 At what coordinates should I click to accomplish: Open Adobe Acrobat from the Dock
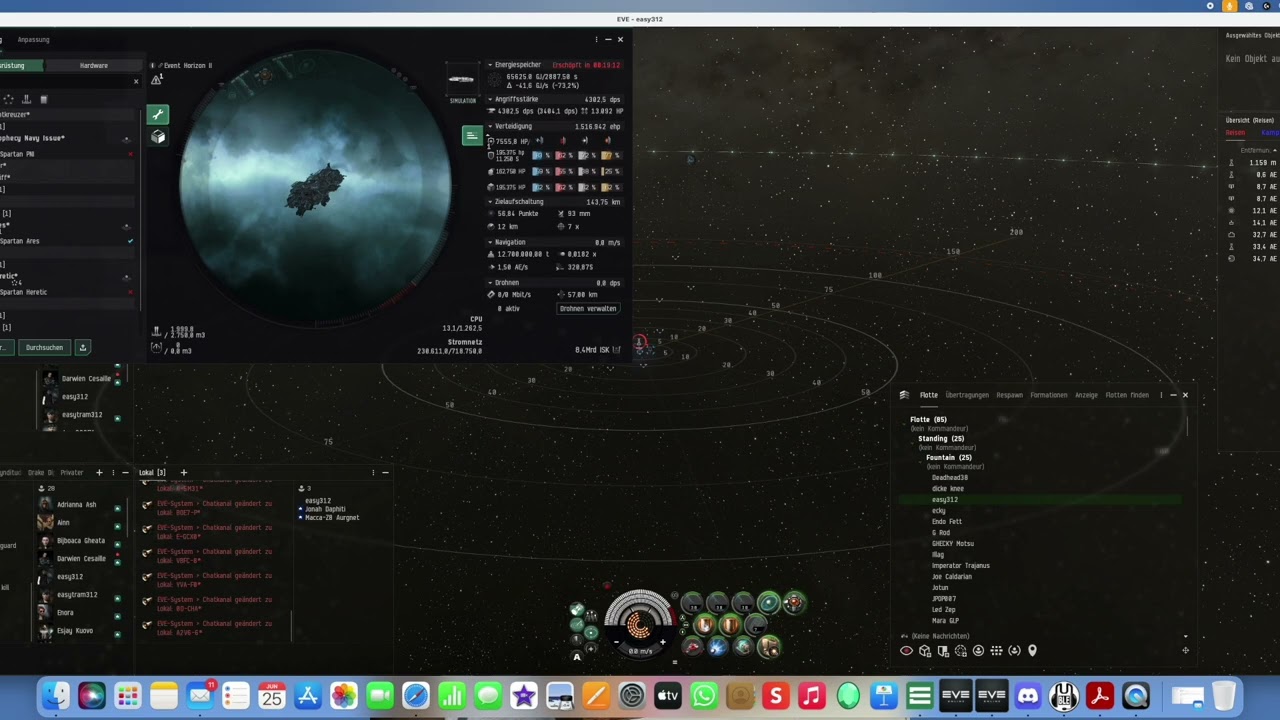(x=1099, y=695)
